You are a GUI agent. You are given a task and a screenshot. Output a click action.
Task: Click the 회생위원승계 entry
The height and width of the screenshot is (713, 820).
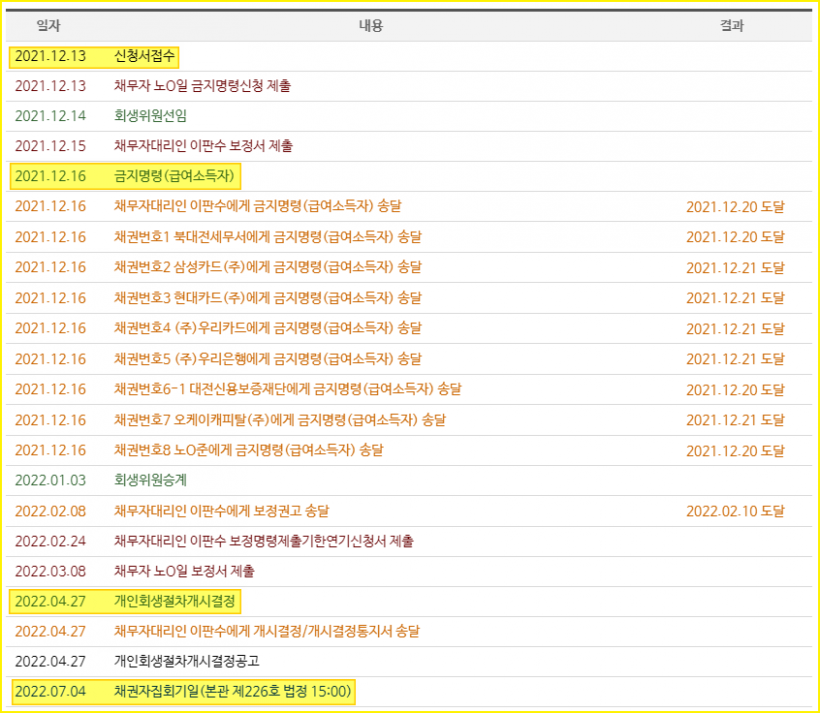coord(151,480)
